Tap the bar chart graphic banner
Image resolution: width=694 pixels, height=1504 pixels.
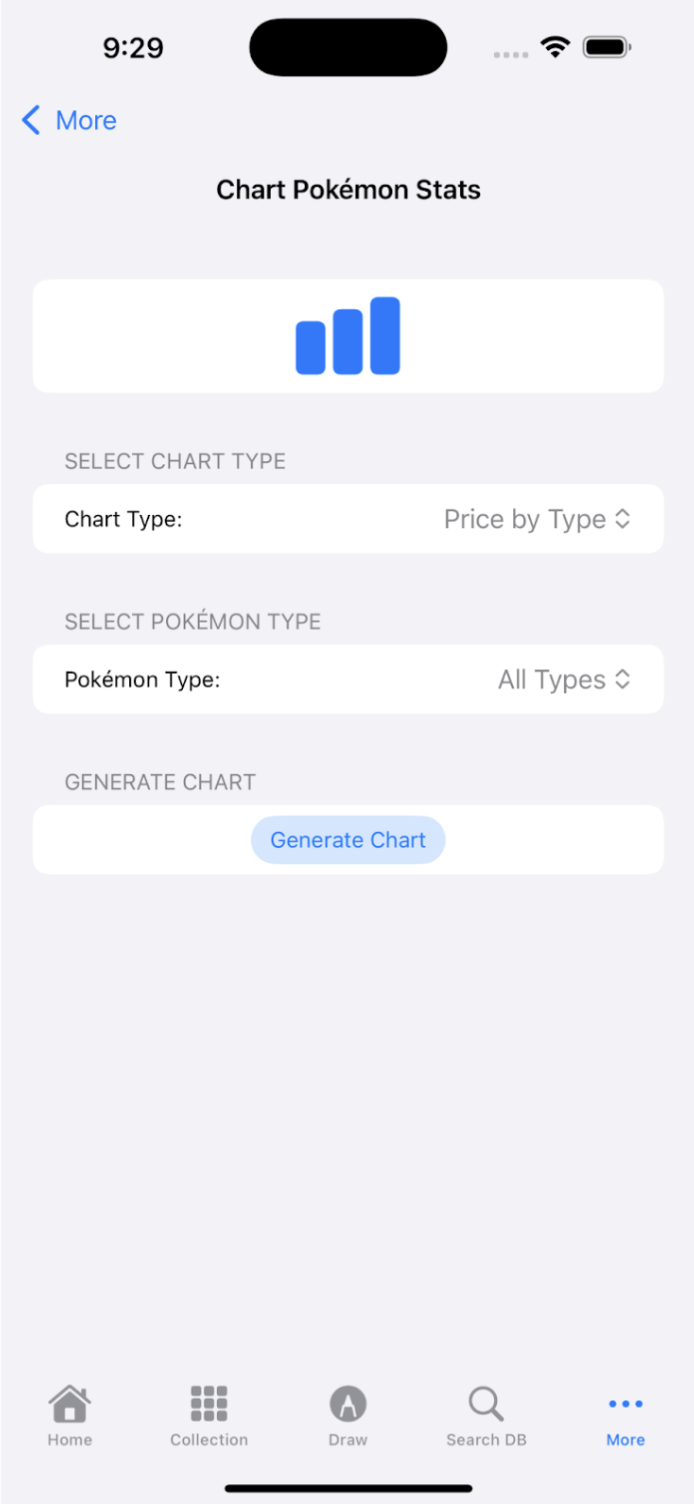[x=347, y=336]
